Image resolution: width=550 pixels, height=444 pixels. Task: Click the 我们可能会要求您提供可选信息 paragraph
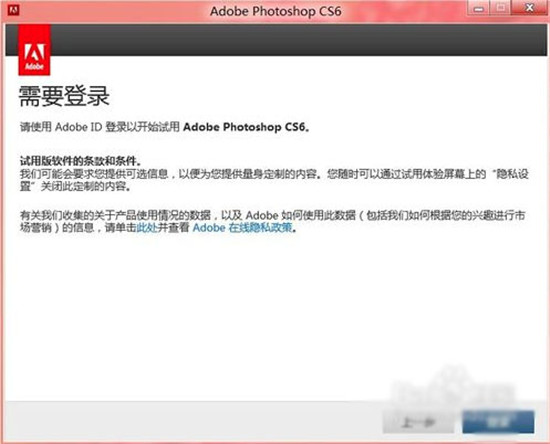(274, 180)
